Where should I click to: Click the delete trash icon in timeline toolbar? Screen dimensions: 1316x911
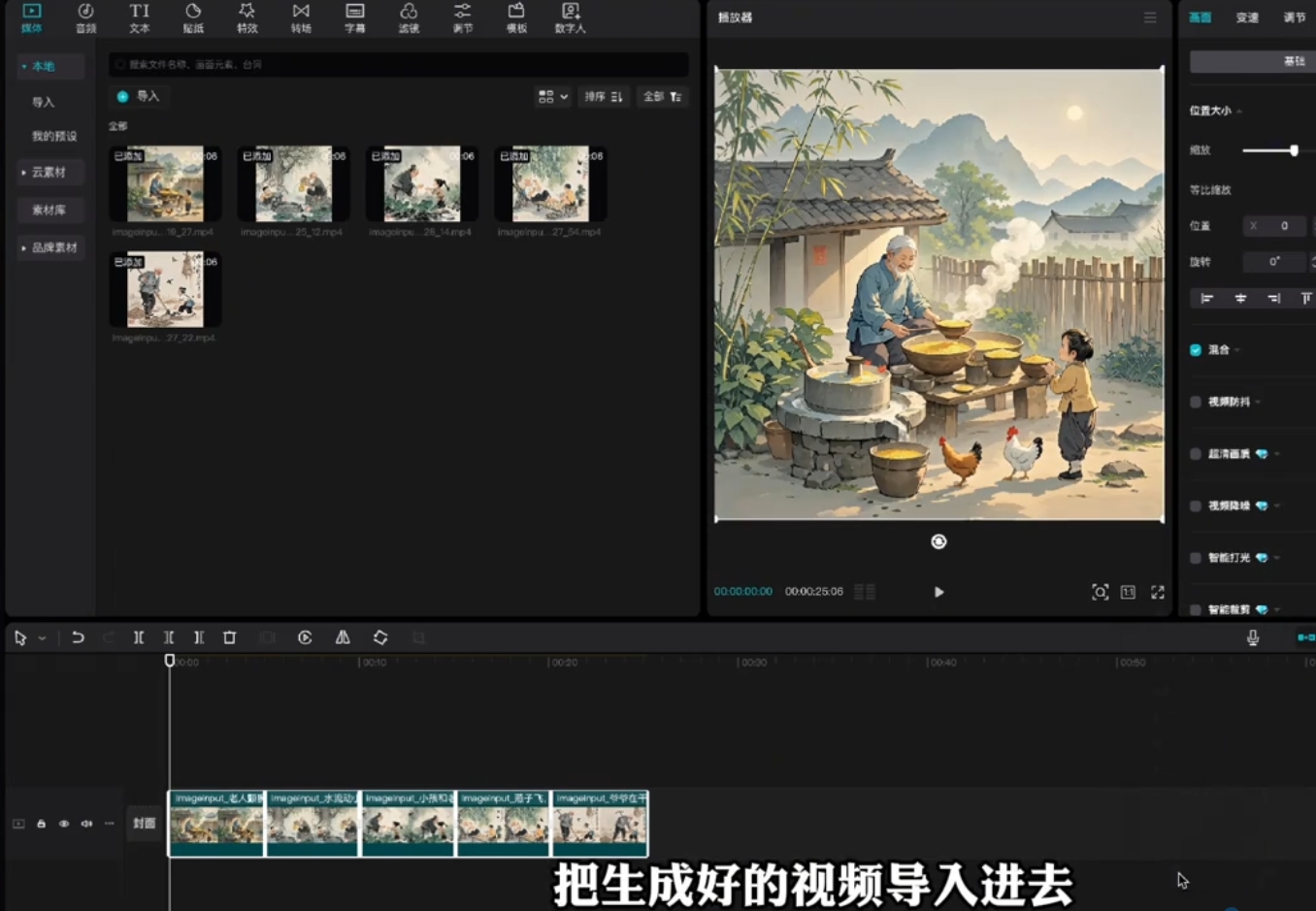point(230,637)
